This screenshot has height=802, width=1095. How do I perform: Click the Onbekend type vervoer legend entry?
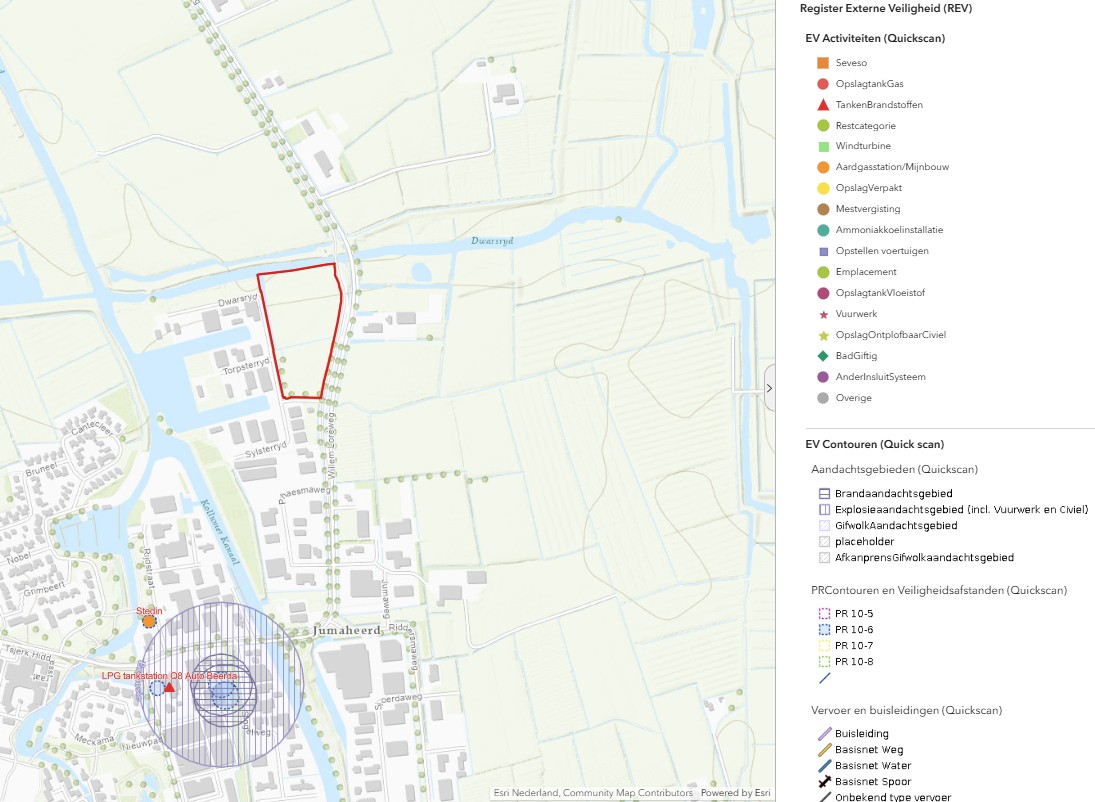pos(892,797)
